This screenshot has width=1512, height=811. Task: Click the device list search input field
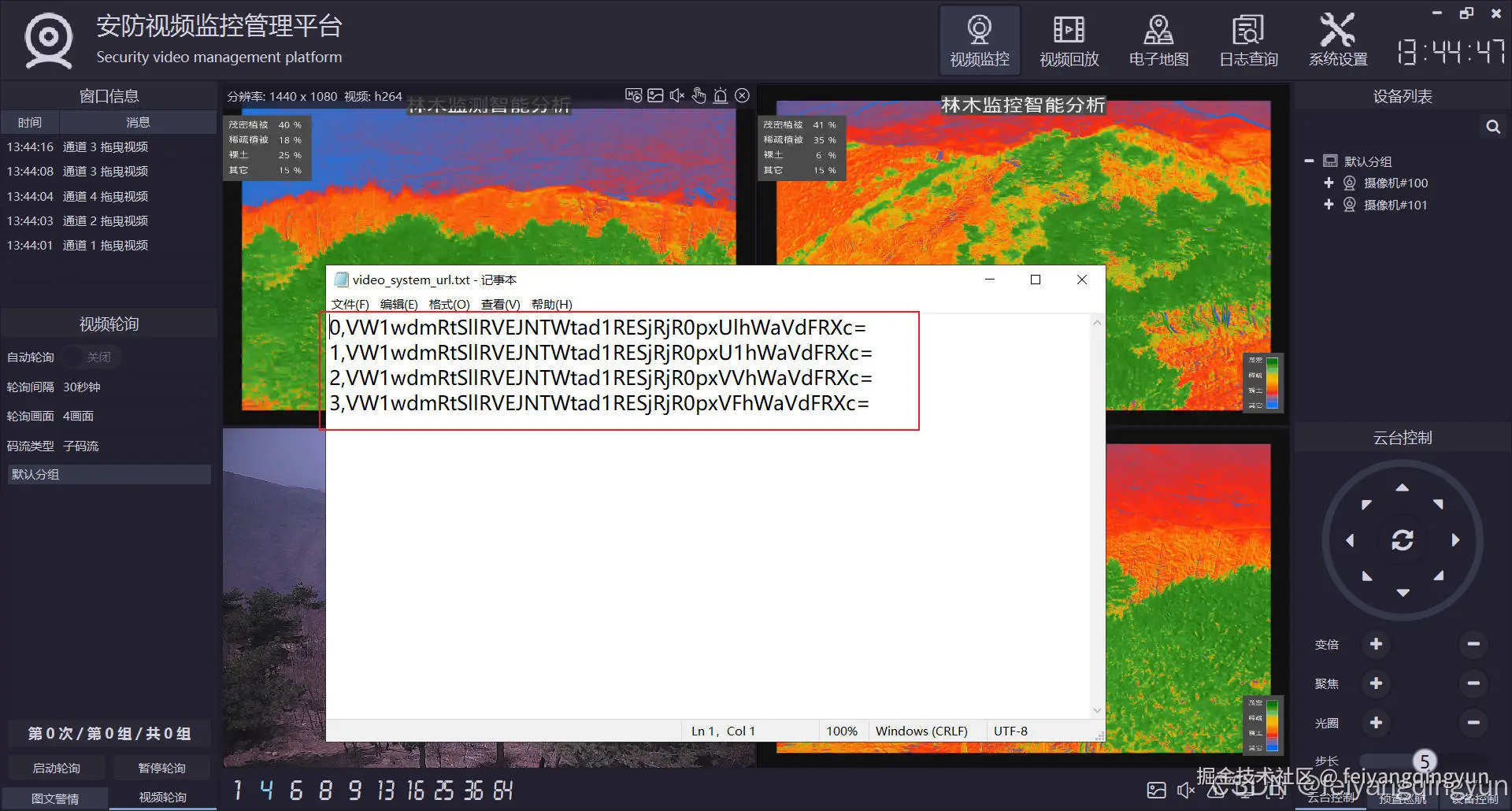tap(1389, 127)
